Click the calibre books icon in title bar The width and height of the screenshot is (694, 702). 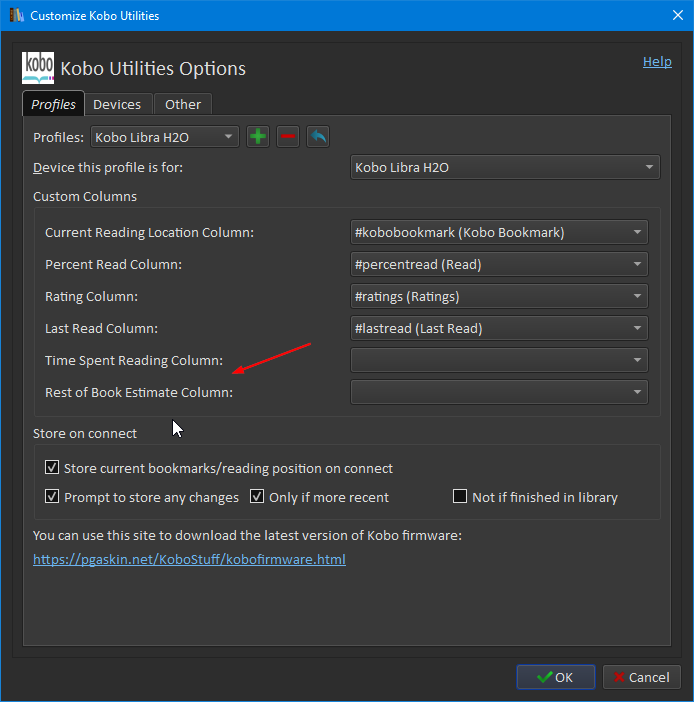click(x=17, y=15)
